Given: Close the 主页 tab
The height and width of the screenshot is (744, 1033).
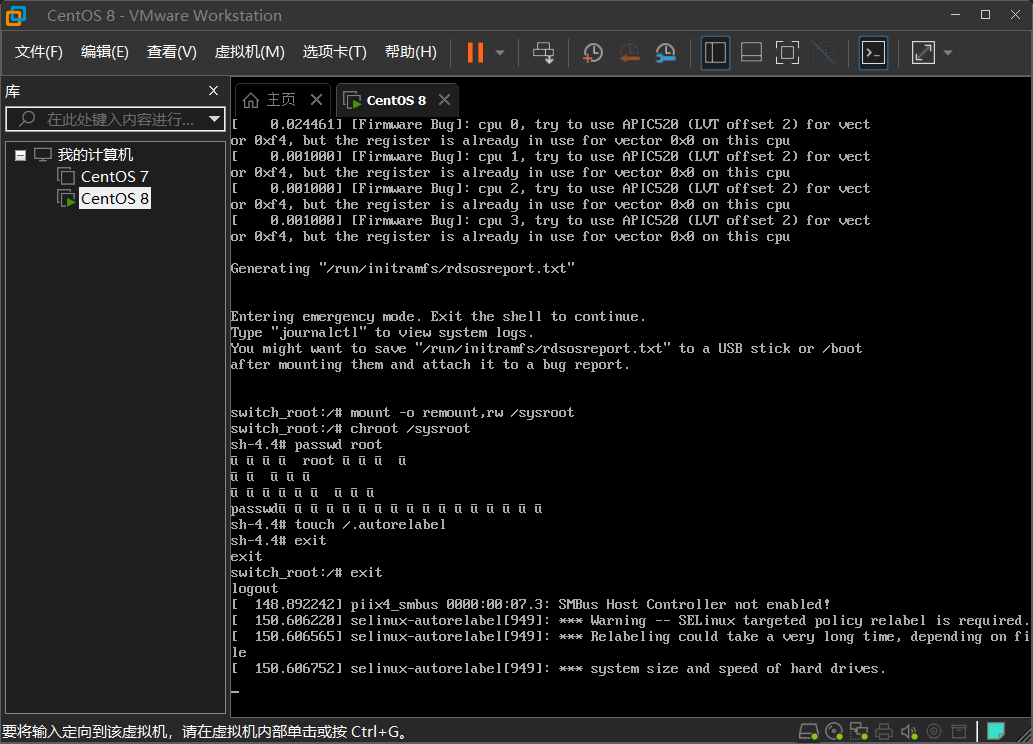Looking at the screenshot, I should tap(316, 100).
